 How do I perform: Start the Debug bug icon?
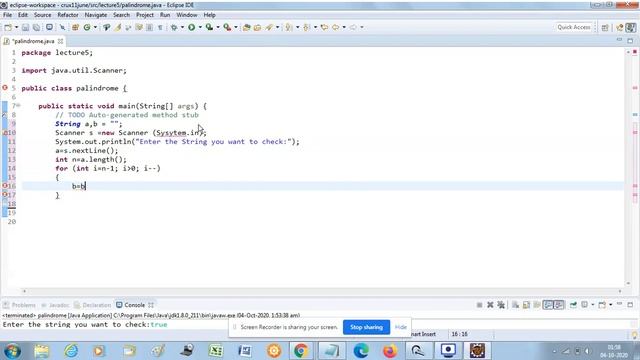[x=174, y=27]
